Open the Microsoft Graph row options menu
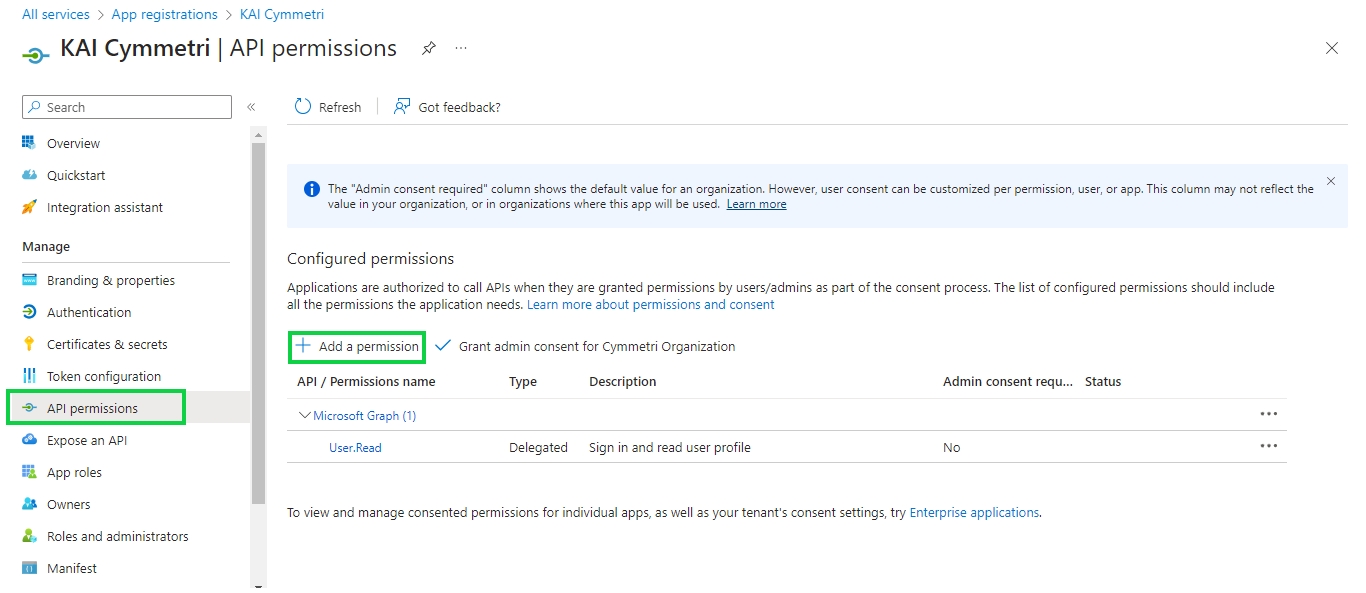 [x=1269, y=414]
